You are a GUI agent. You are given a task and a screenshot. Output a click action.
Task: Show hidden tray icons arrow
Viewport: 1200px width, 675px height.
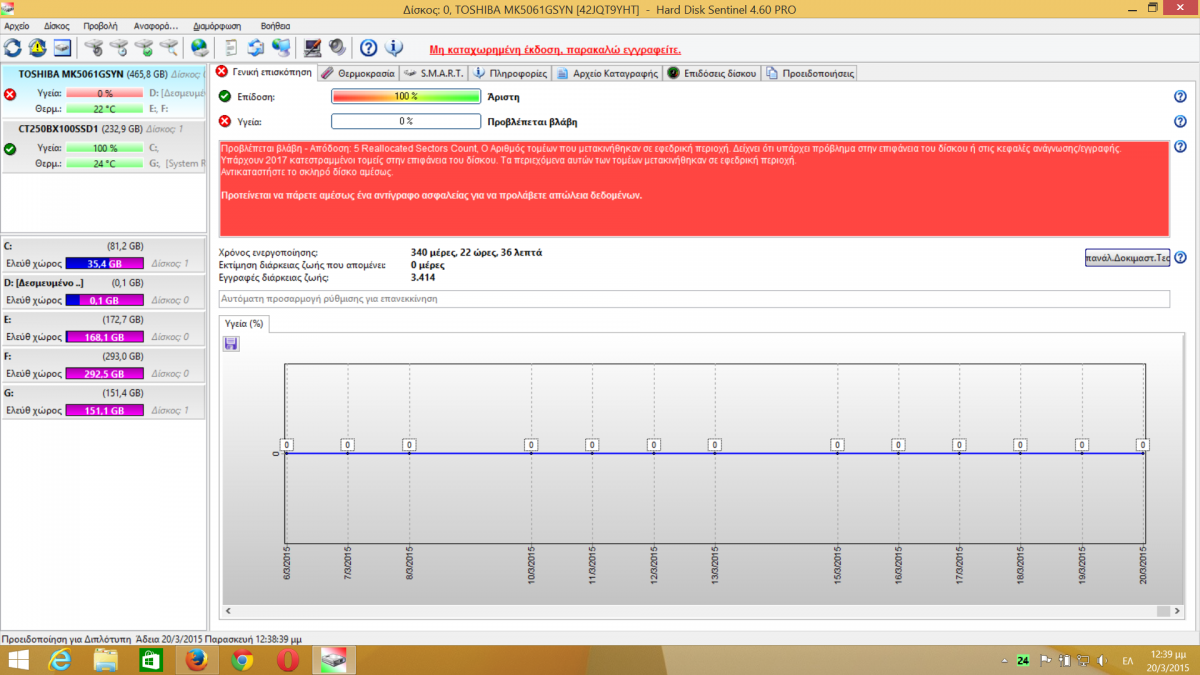pyautogui.click(x=1003, y=661)
